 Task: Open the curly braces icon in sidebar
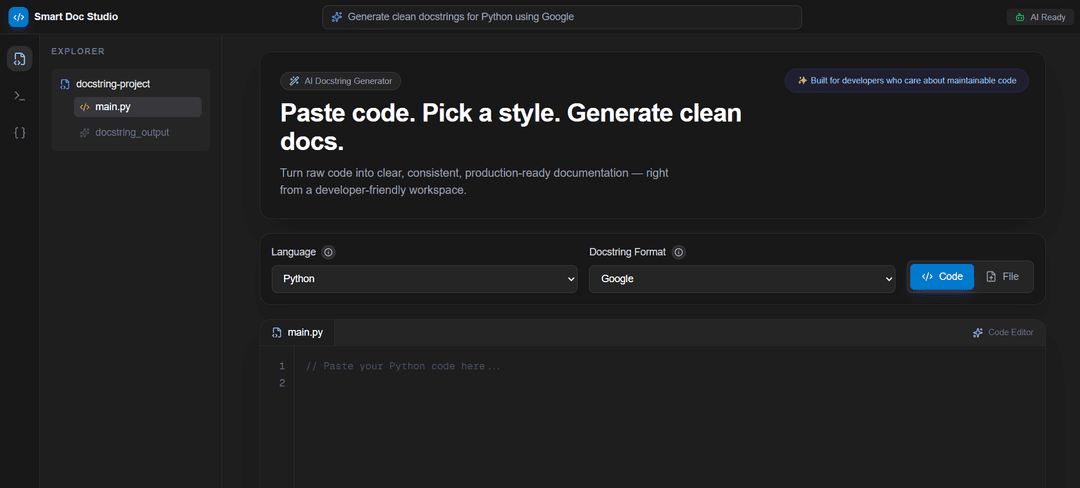[x=19, y=132]
